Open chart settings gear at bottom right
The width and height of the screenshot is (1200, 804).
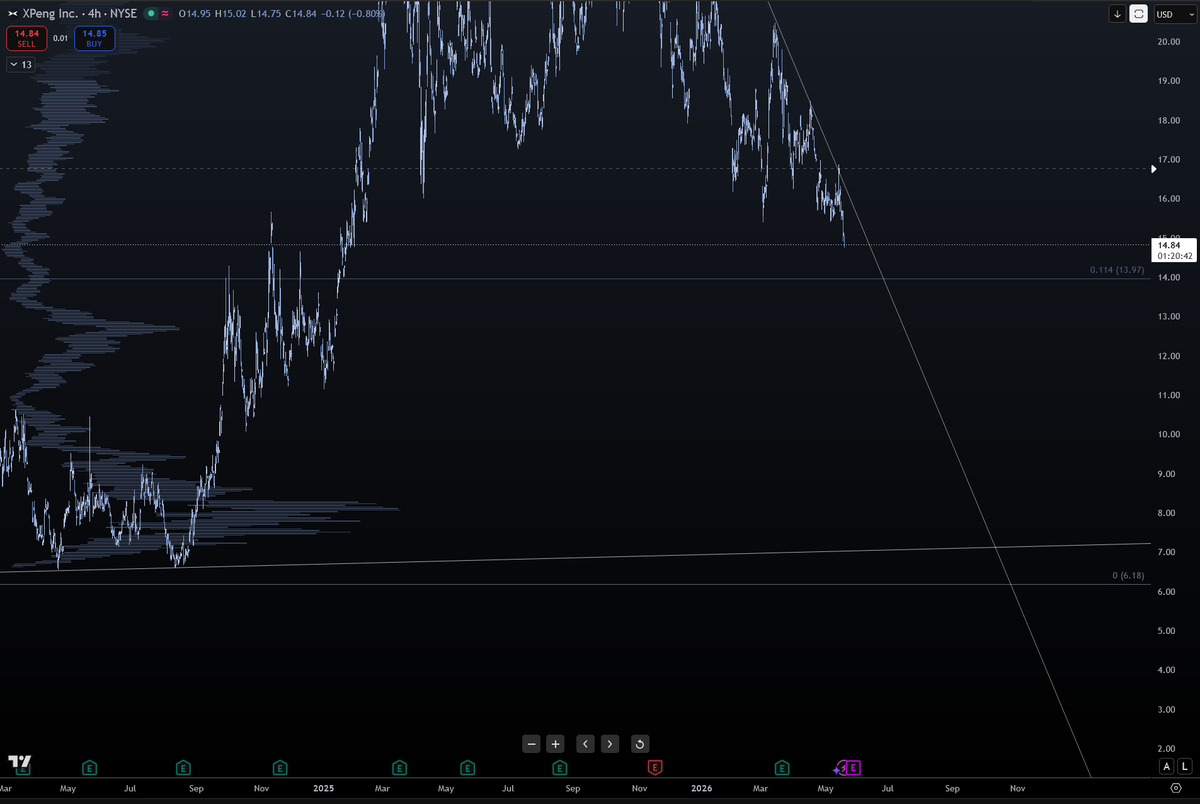tap(1176, 789)
